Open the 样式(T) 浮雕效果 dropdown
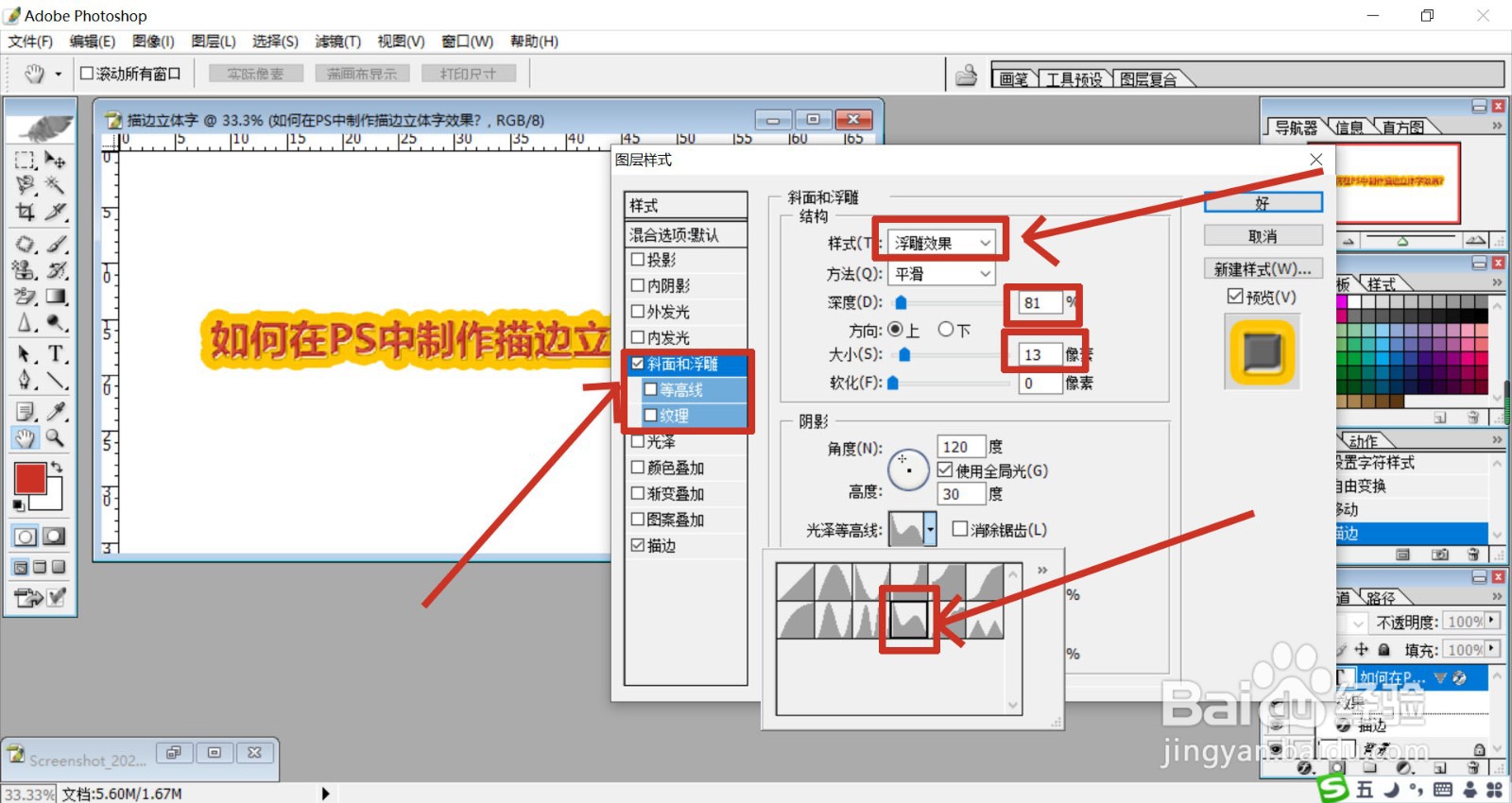 (x=941, y=243)
